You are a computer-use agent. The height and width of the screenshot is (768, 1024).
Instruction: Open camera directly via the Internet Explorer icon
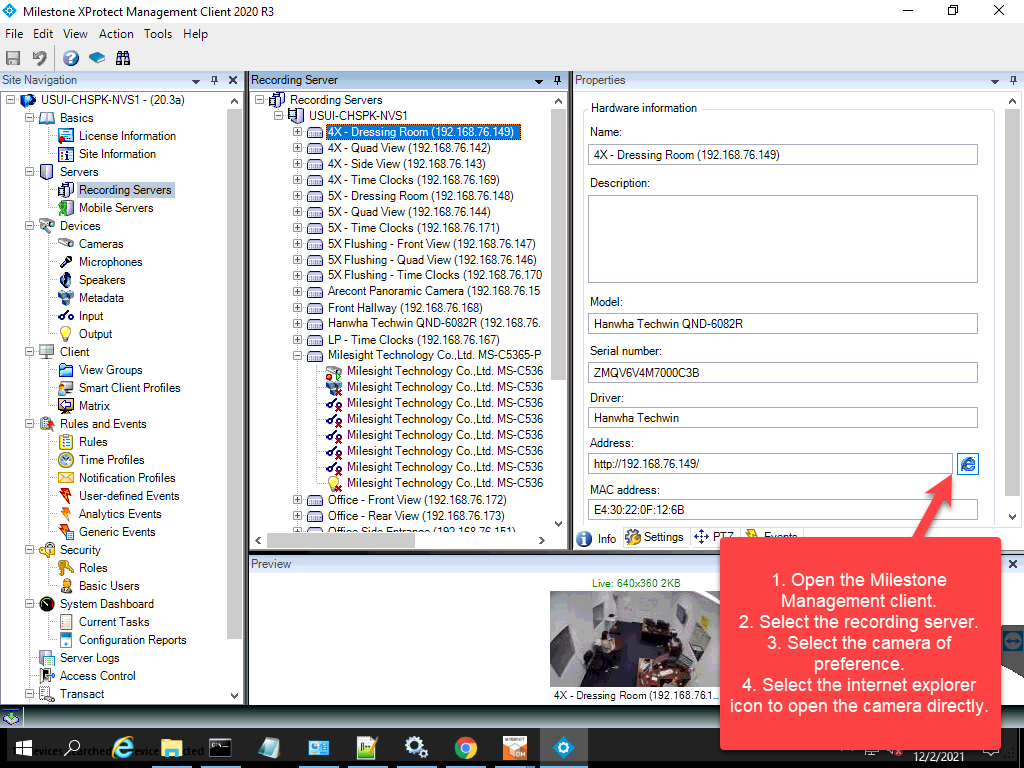tap(967, 464)
